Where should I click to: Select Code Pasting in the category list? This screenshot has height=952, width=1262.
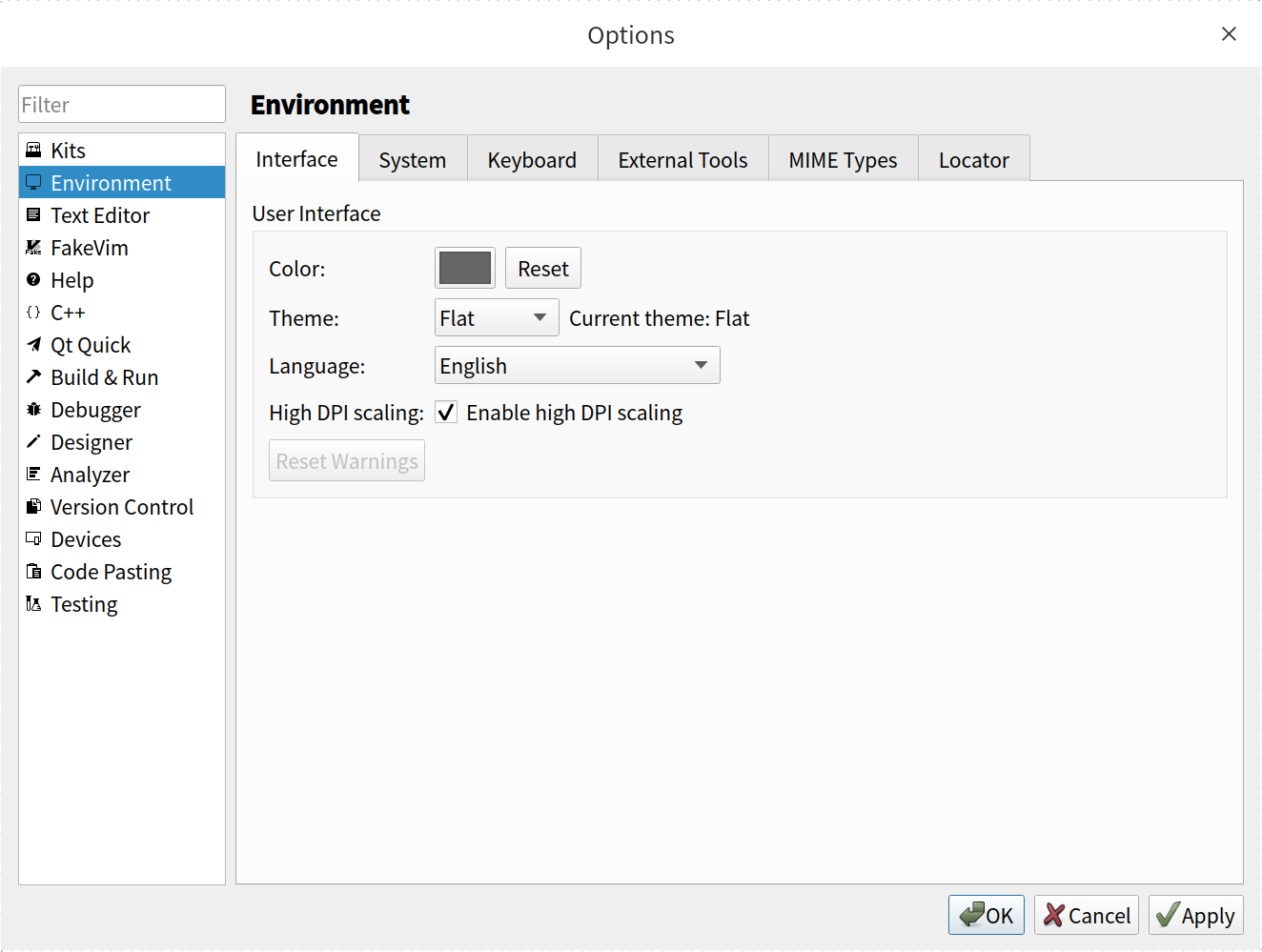click(x=111, y=572)
